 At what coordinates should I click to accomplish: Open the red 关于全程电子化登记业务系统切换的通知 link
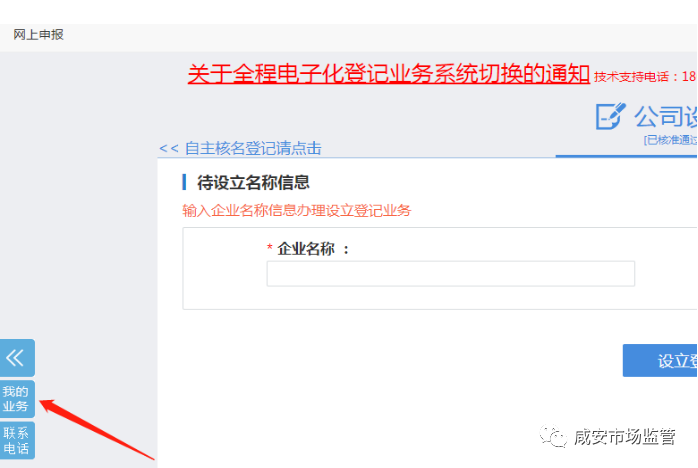(x=389, y=74)
